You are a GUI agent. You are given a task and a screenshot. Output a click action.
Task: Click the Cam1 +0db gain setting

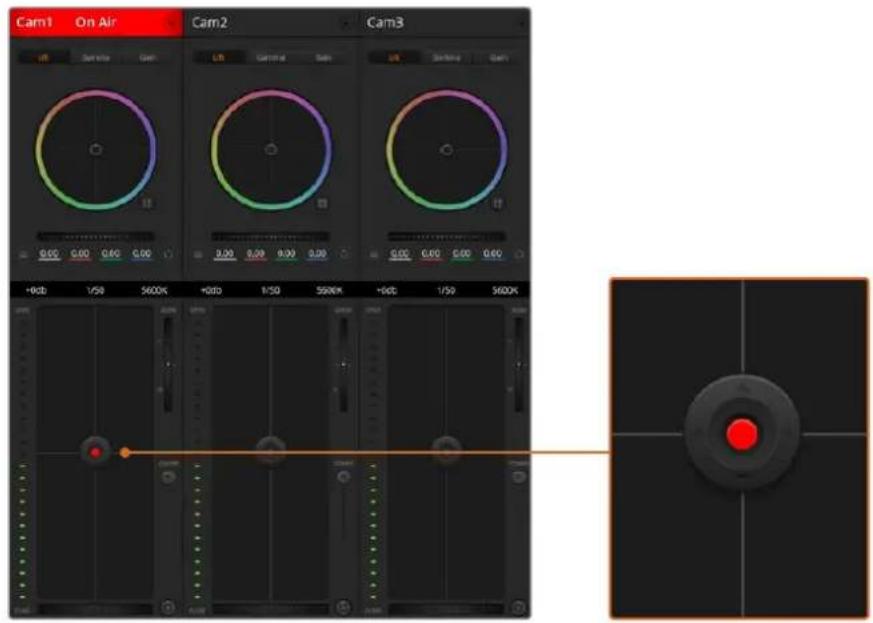click(x=36, y=290)
